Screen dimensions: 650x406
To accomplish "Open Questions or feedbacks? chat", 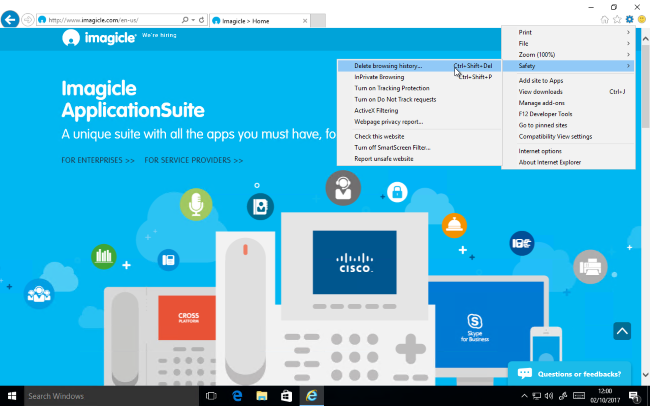I will [x=570, y=374].
